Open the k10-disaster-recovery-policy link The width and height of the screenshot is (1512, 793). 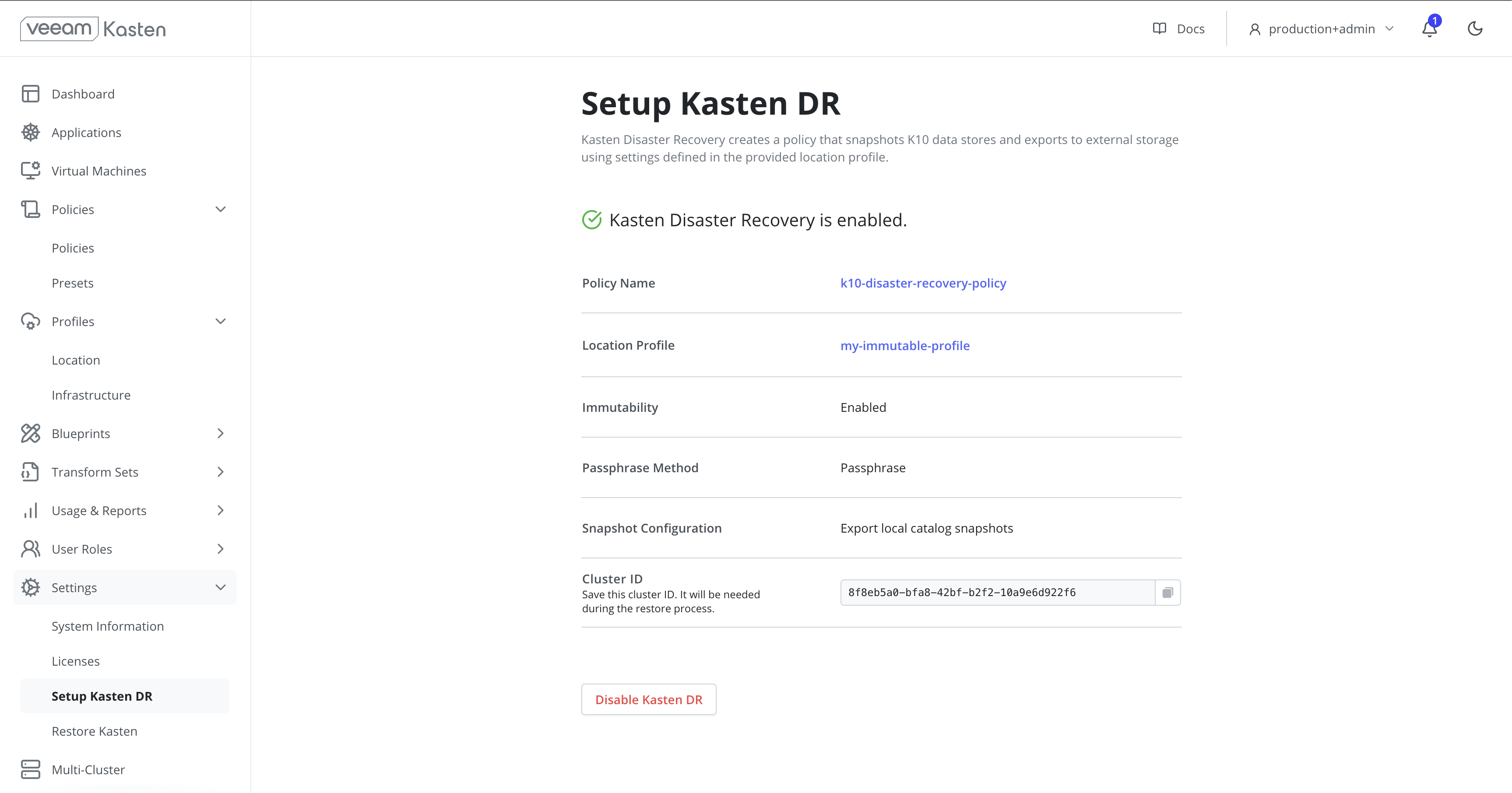[x=923, y=283]
